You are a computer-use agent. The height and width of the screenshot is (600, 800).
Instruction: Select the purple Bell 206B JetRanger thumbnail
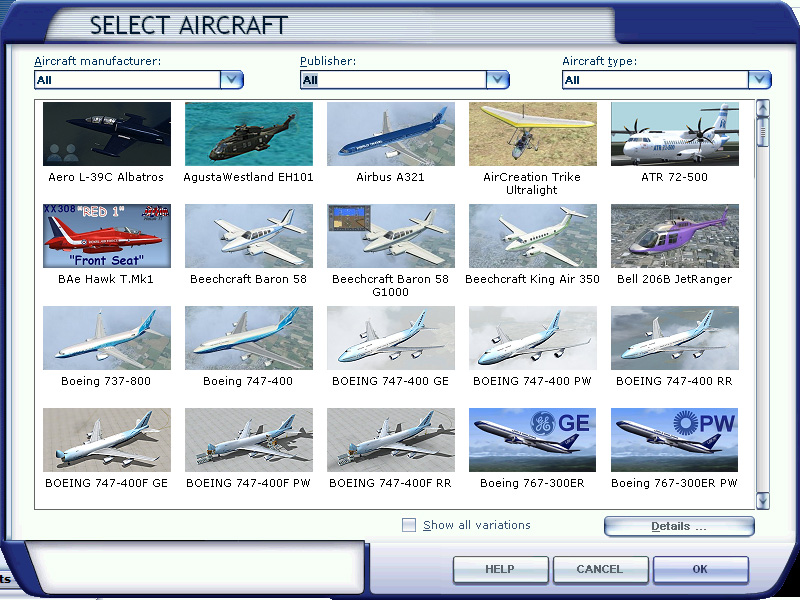point(674,236)
